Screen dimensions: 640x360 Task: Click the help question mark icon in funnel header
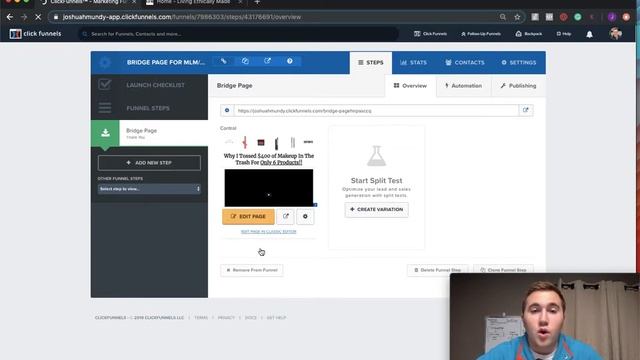(289, 61)
